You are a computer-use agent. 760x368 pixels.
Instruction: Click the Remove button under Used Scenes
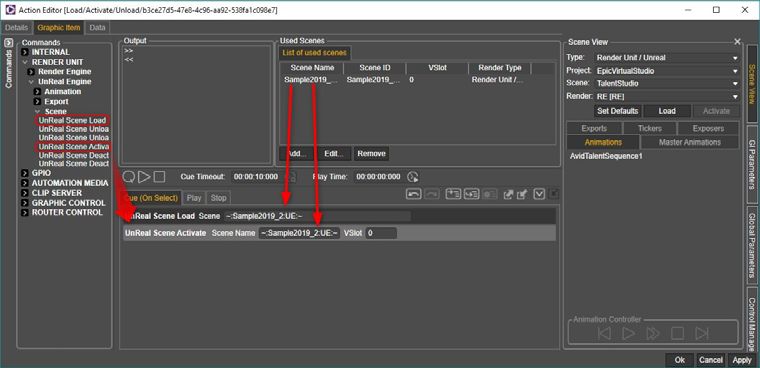click(x=371, y=154)
